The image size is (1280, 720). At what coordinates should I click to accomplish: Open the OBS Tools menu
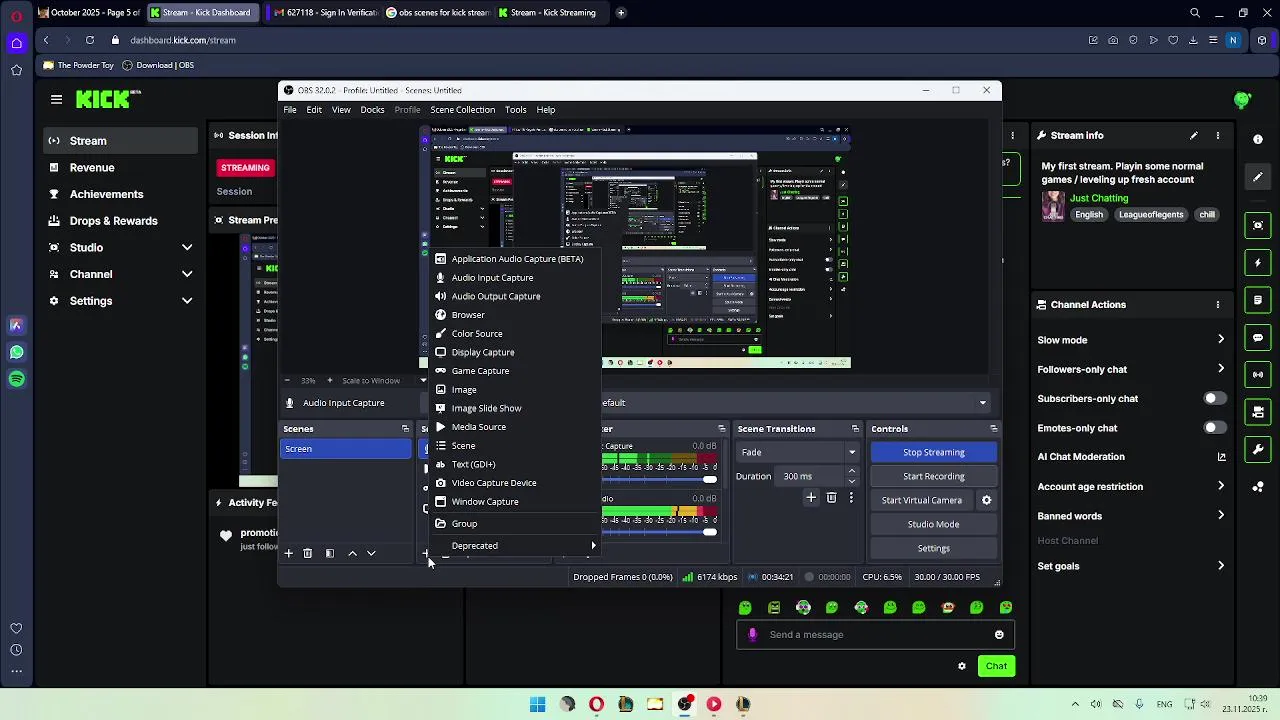click(x=515, y=110)
